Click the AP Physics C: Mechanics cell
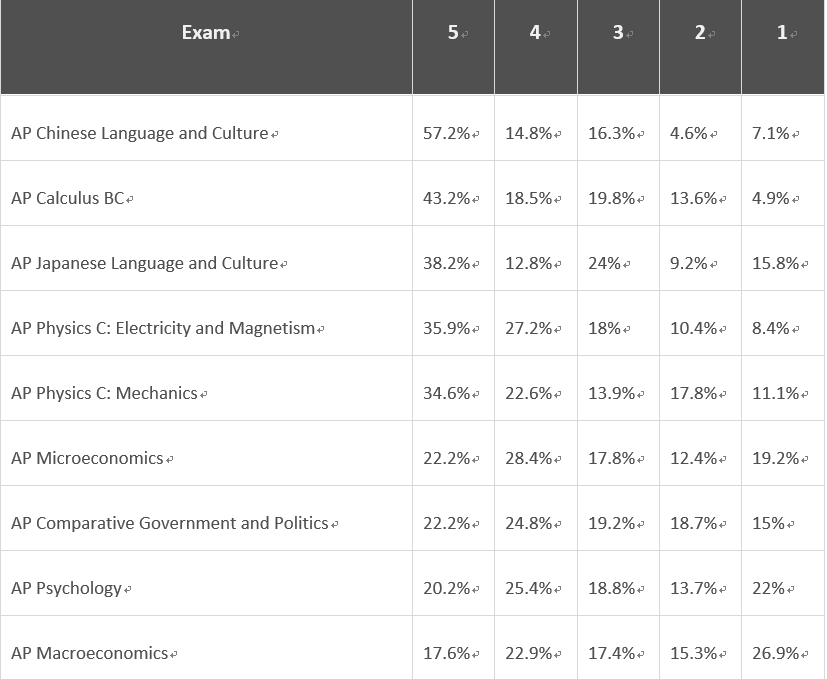 [x=104, y=393]
